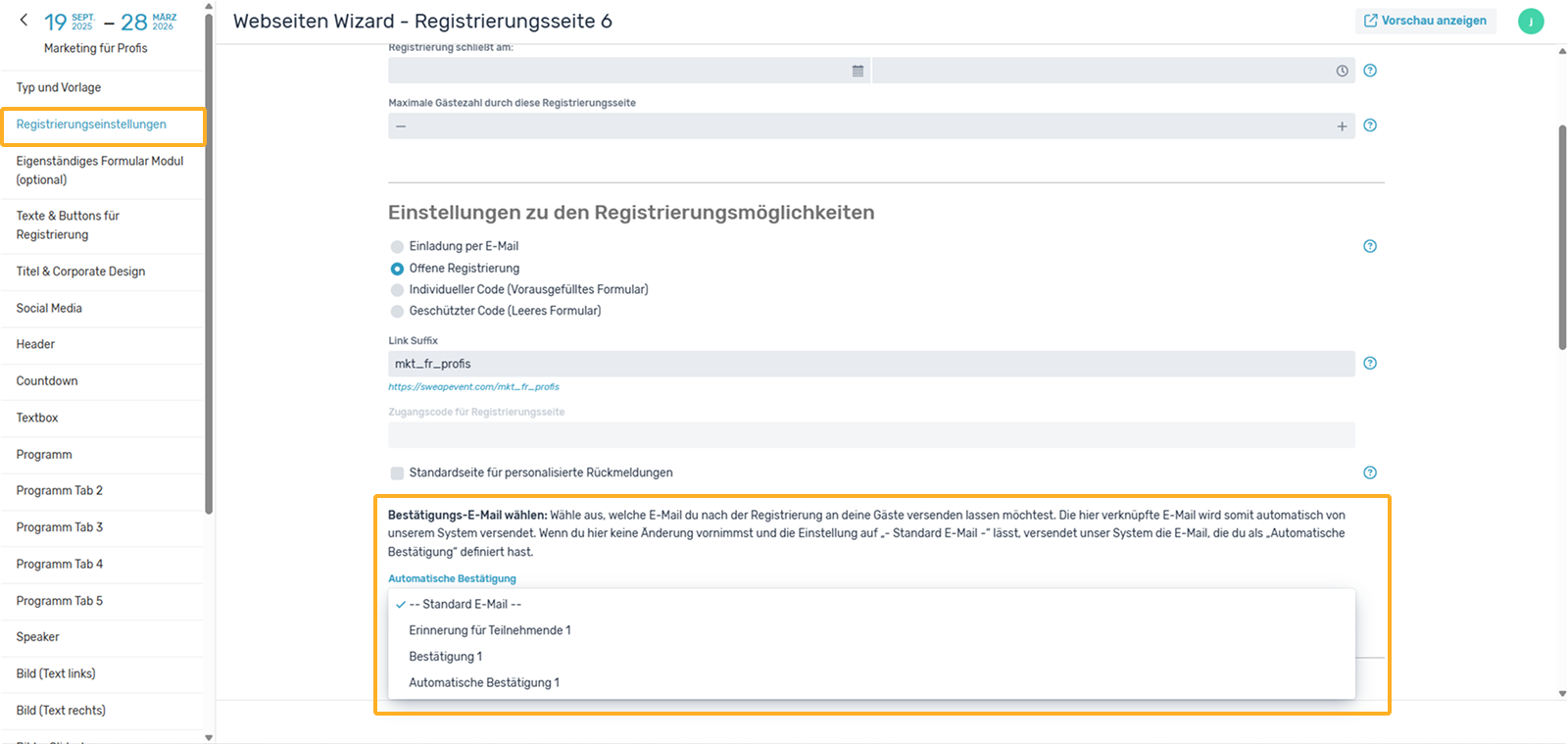
Task: Select Offene Registrierung radio option
Action: [397, 269]
